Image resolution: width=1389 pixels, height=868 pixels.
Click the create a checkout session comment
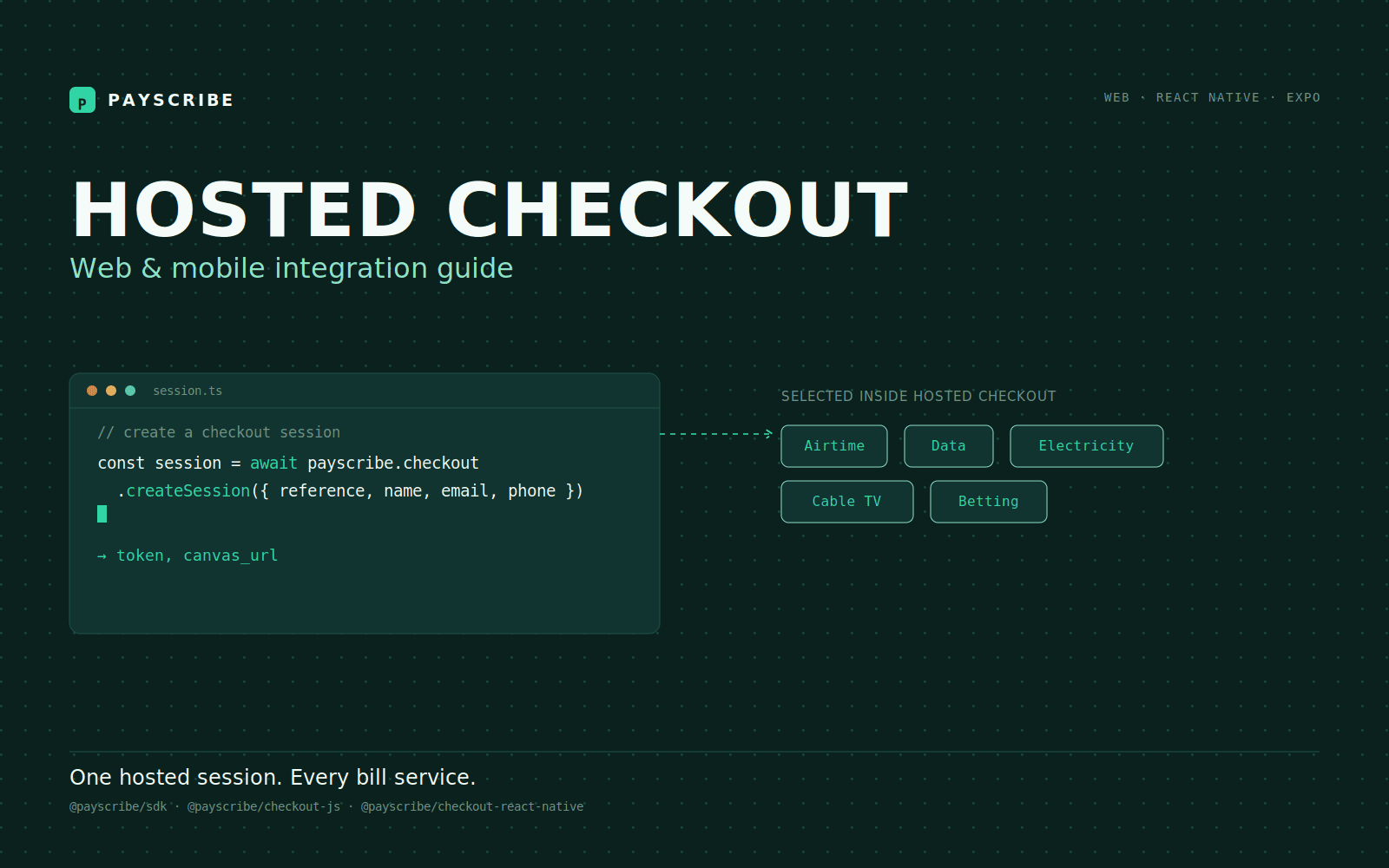point(219,432)
